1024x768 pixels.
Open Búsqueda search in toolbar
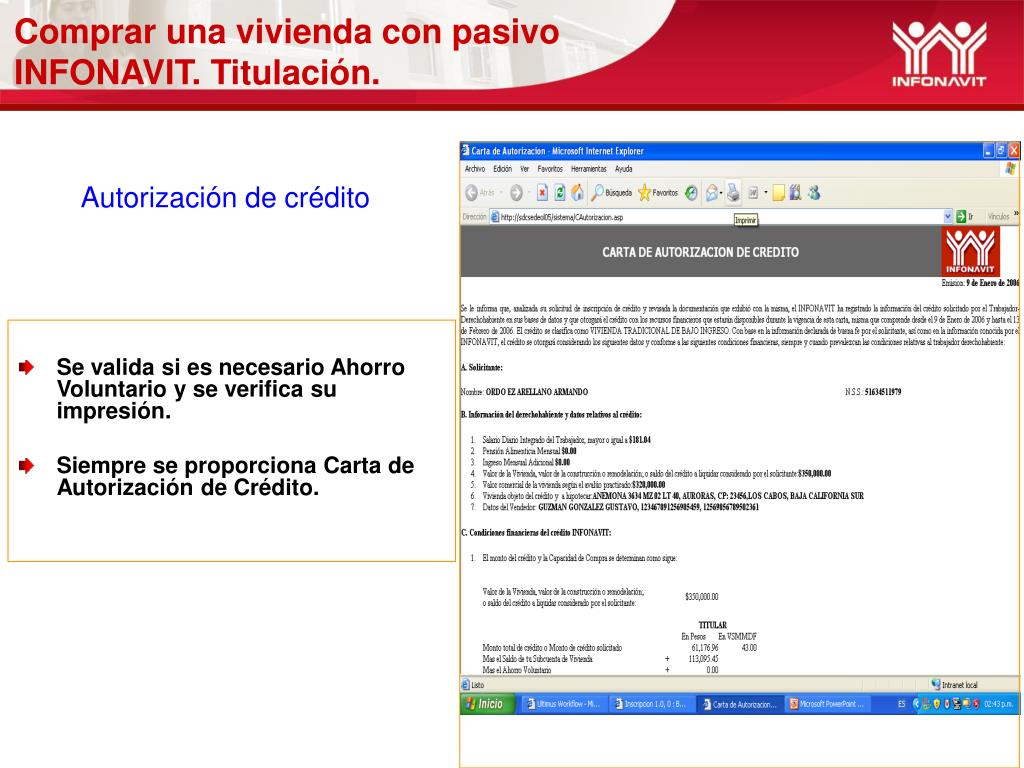[x=612, y=193]
